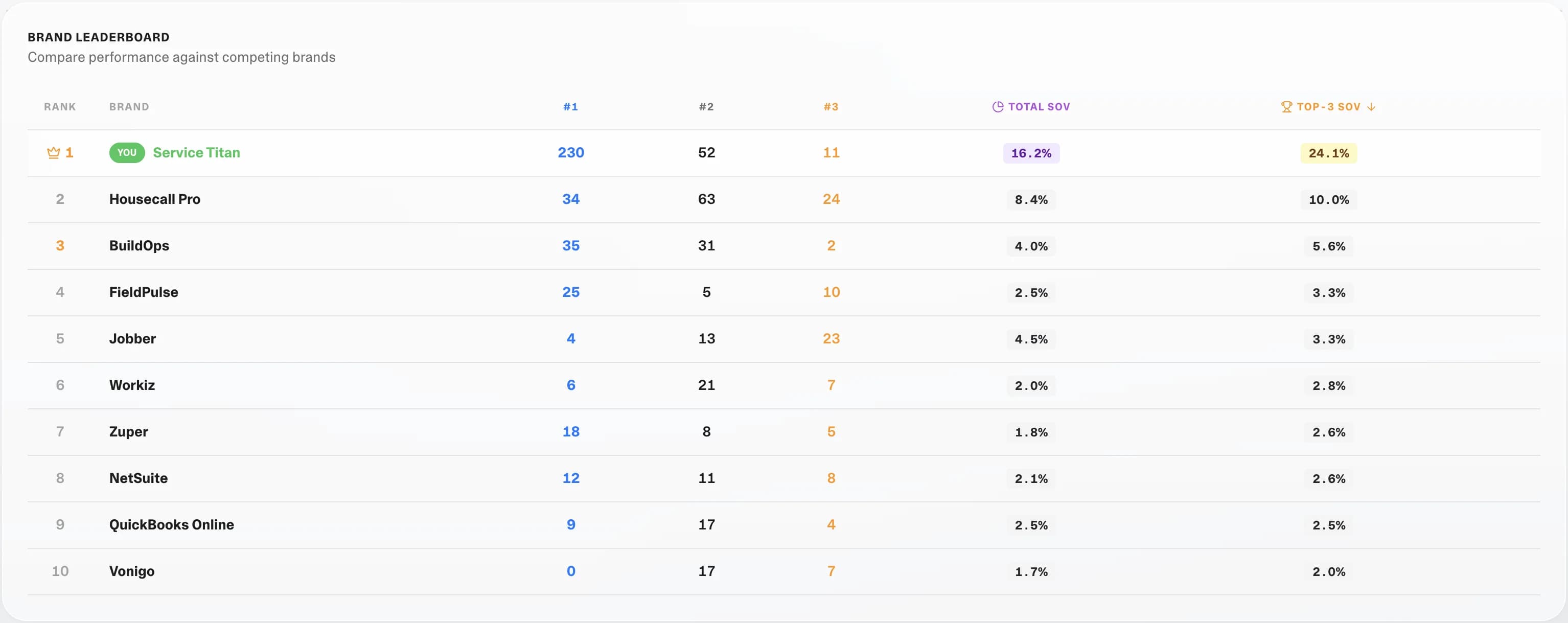Sort by the #1 column header

[570, 106]
